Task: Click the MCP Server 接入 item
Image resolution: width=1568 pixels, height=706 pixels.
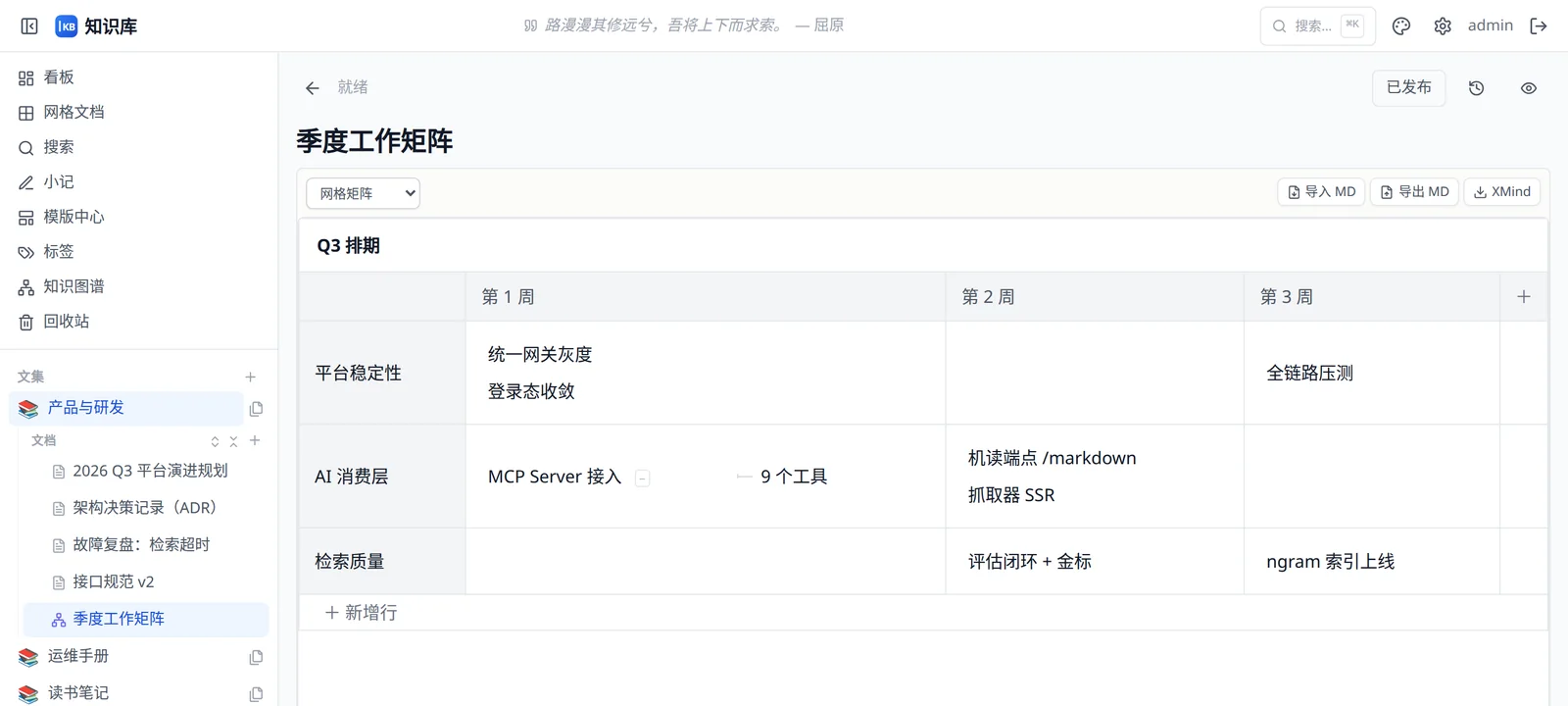Action: (555, 477)
